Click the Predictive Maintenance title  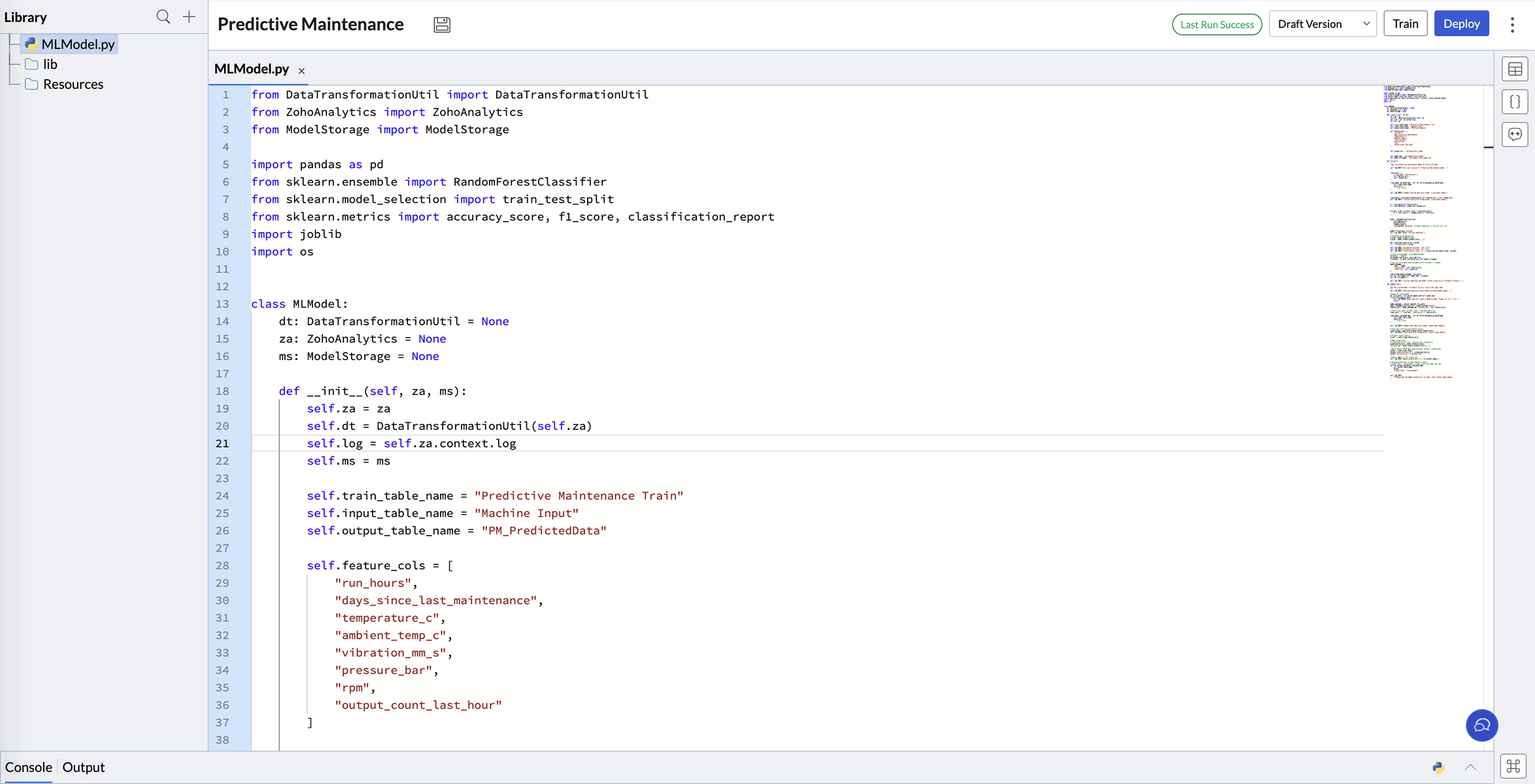pyautogui.click(x=311, y=25)
